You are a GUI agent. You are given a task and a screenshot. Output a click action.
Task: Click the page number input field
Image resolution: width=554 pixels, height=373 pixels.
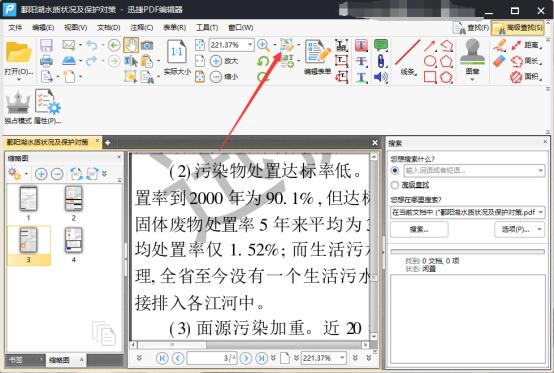[212, 358]
